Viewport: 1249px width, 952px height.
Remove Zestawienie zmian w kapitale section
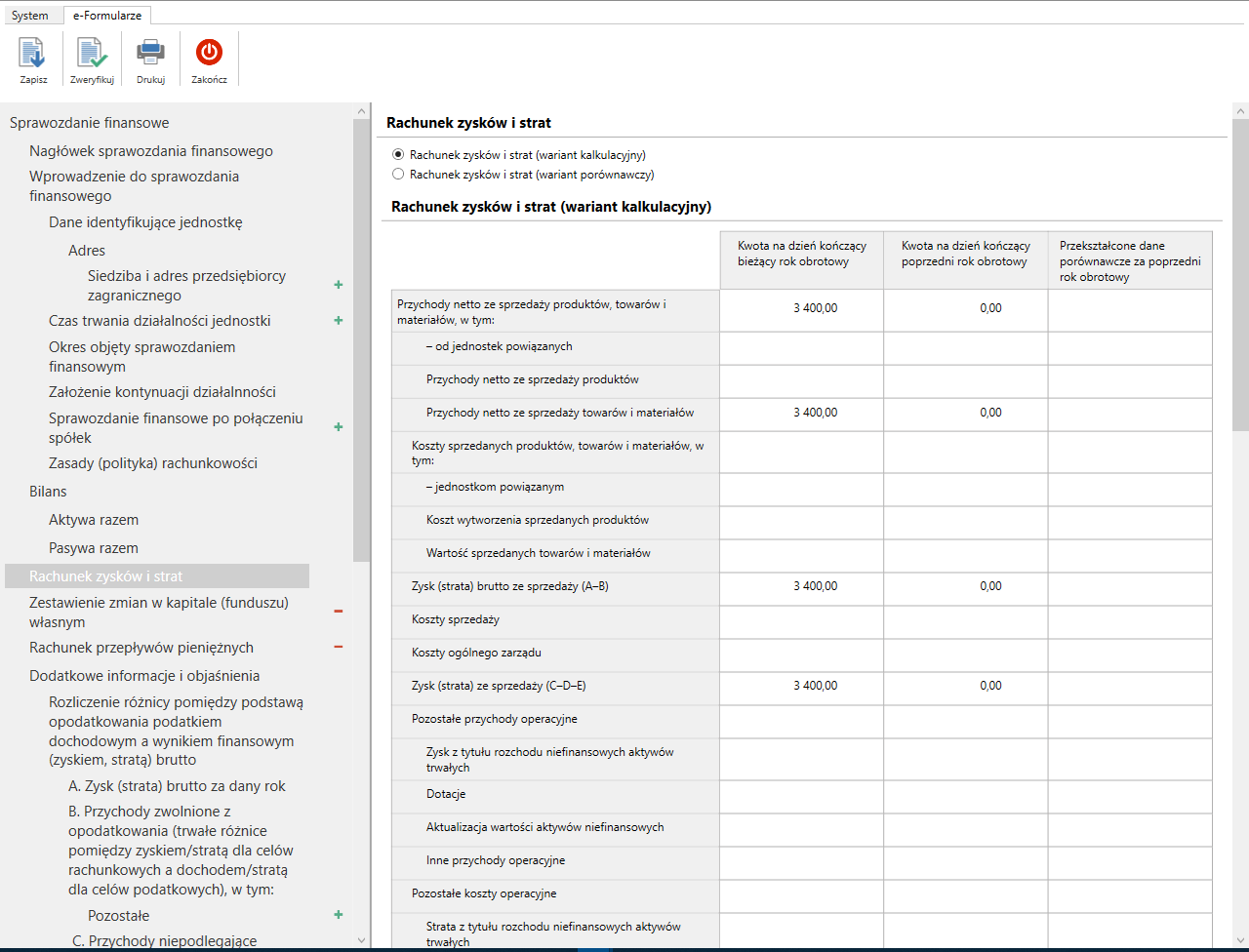[339, 612]
